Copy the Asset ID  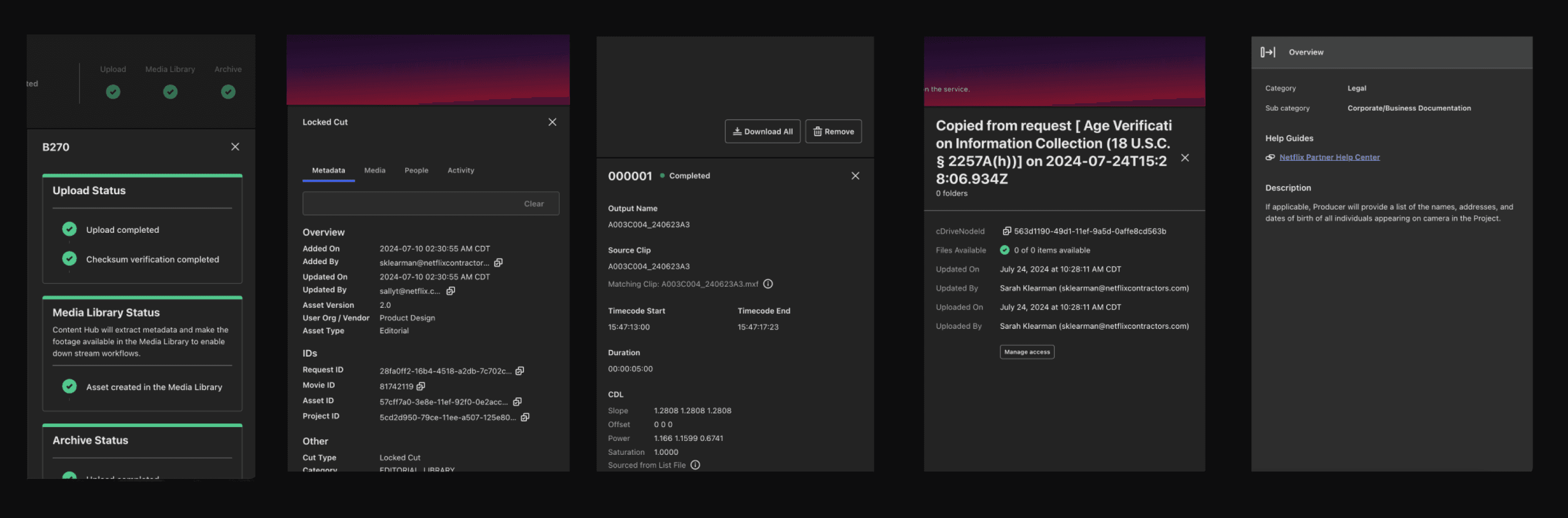click(517, 402)
